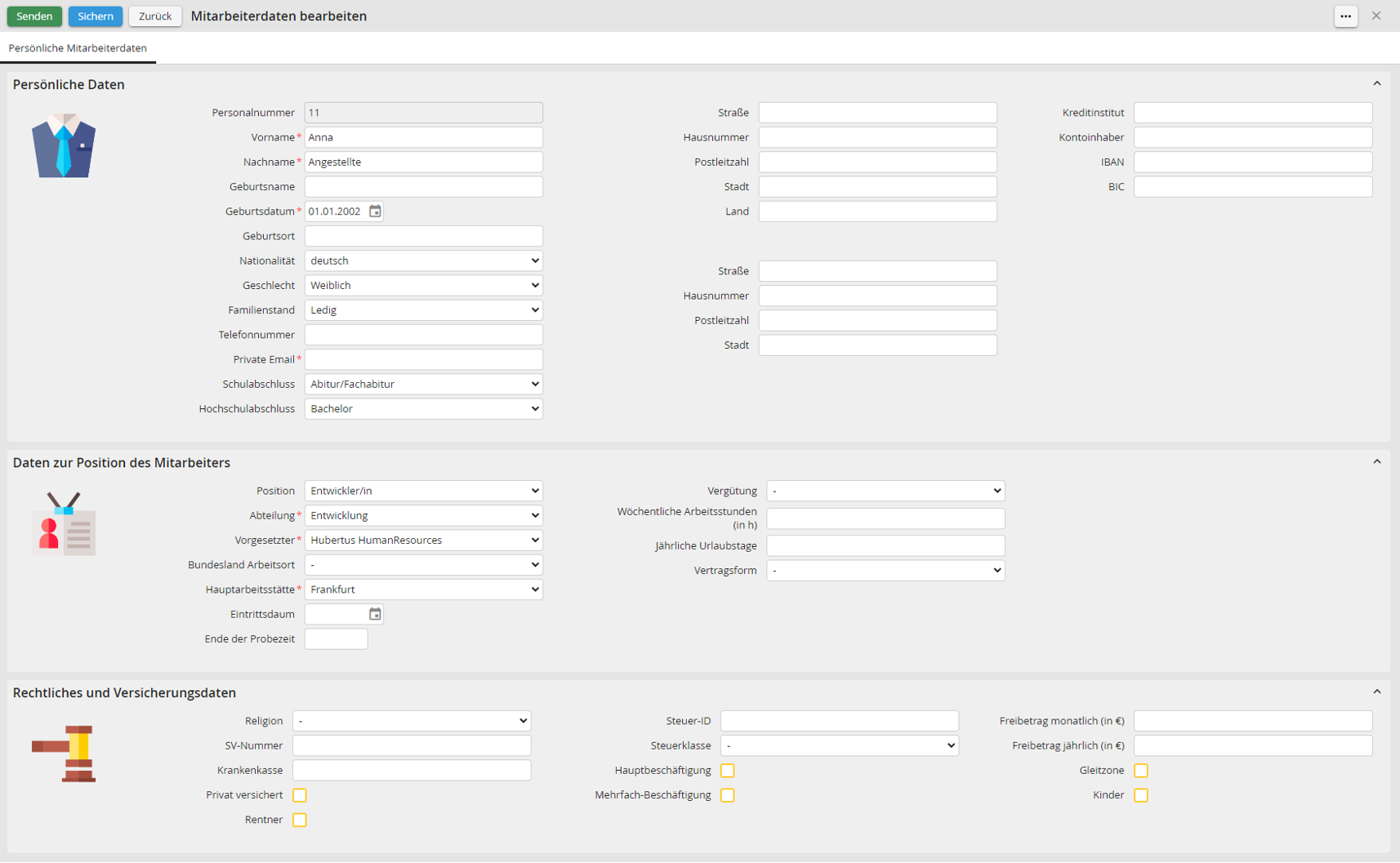Open the three-dots more options menu
The width and height of the screenshot is (1400, 863).
coord(1345,16)
